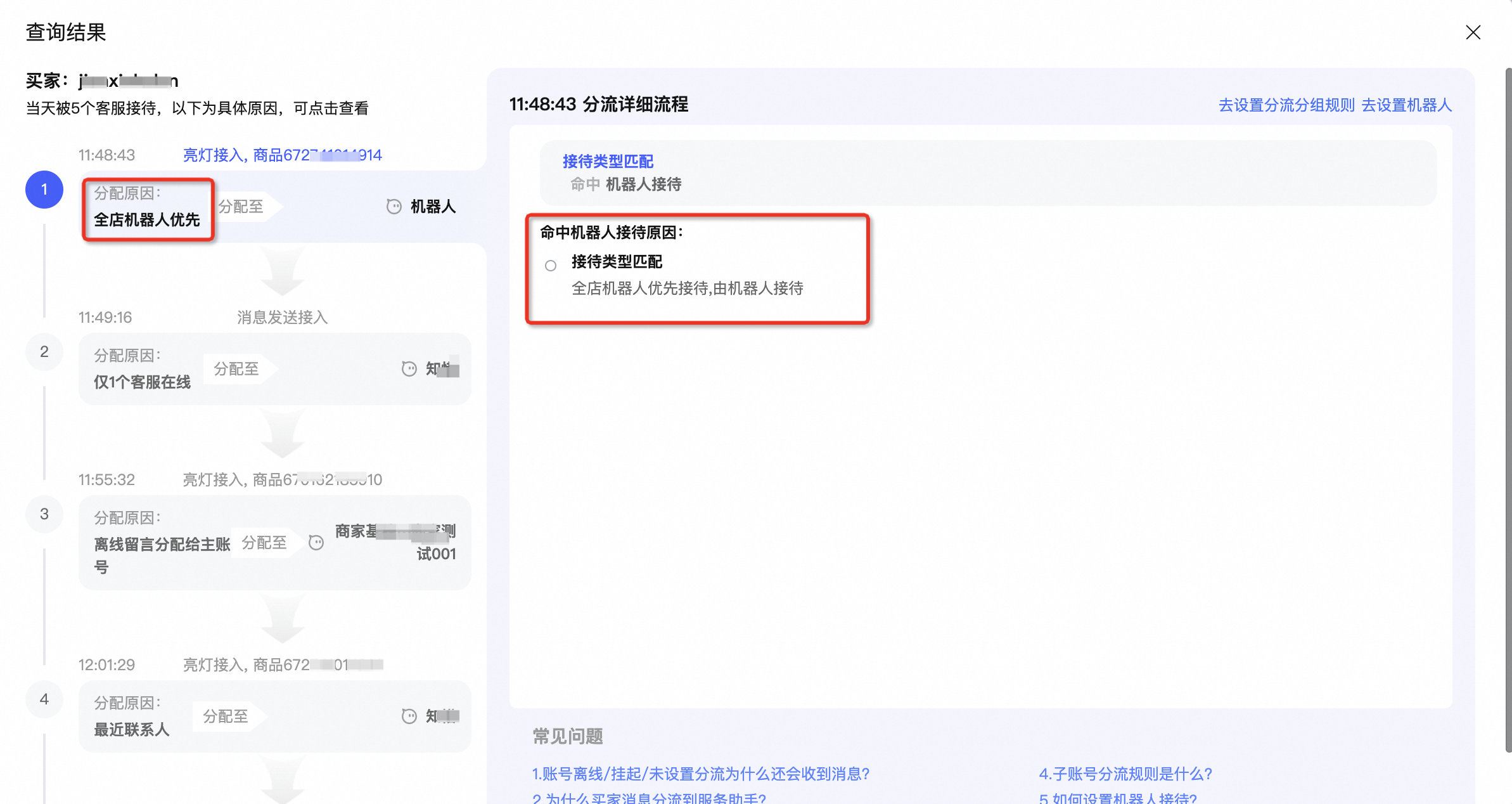
Task: Click the 11:49:16 消息发送接入 text
Action: pyautogui.click(x=282, y=317)
